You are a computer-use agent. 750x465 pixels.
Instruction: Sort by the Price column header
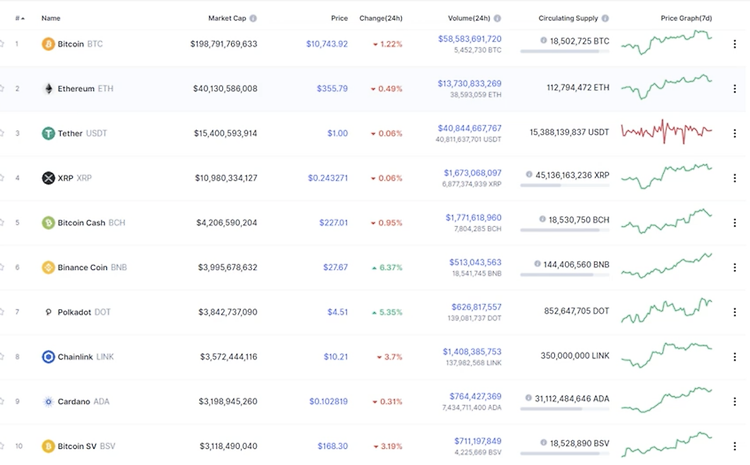point(339,18)
